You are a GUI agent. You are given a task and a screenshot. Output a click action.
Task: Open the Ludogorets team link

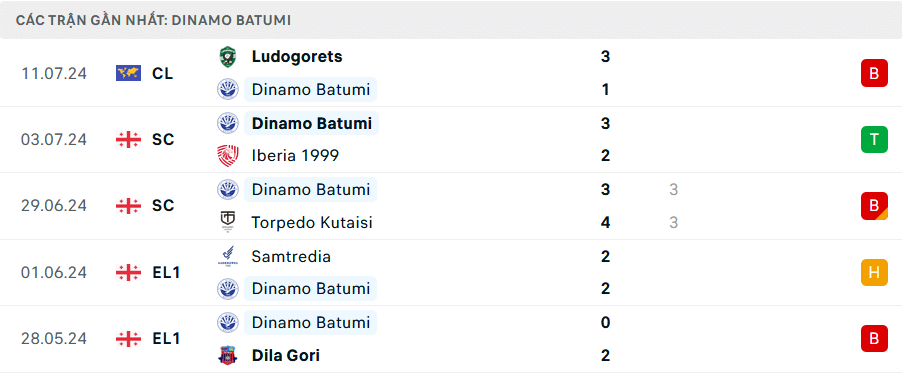coord(297,56)
